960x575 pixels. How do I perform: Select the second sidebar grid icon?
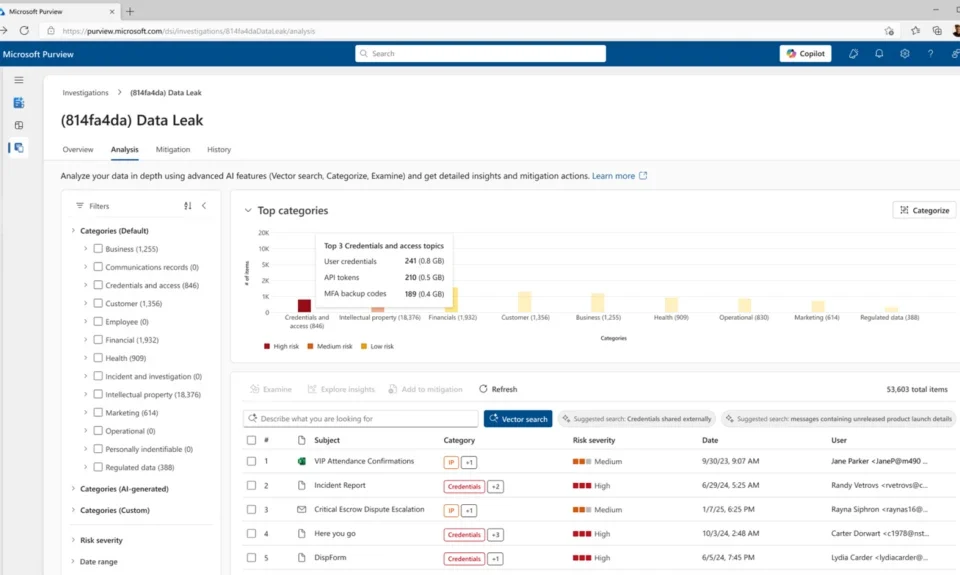(19, 126)
